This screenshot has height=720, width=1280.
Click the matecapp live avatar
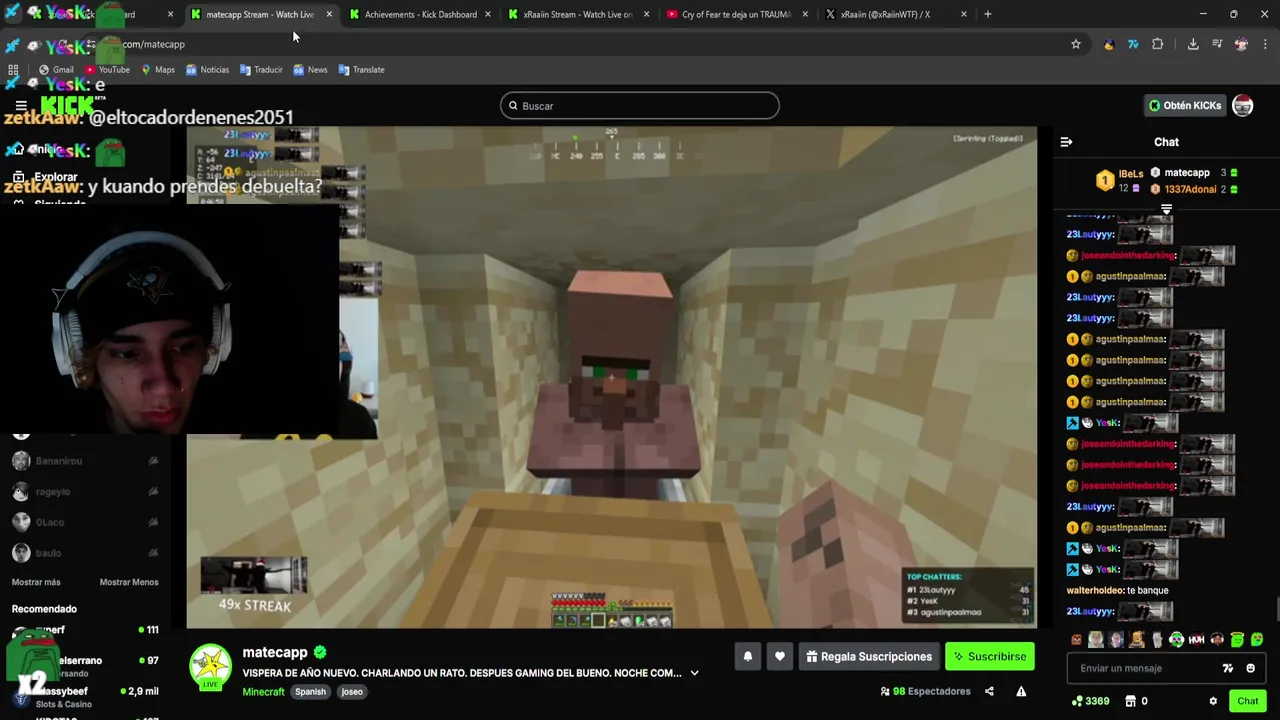point(210,667)
